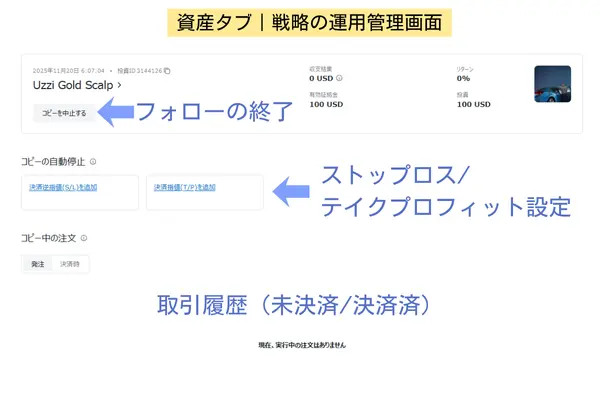Click the blue arrow pointing at the S/L and T/P boxes
Image resolution: width=600 pixels, height=400 pixels.
pos(292,190)
